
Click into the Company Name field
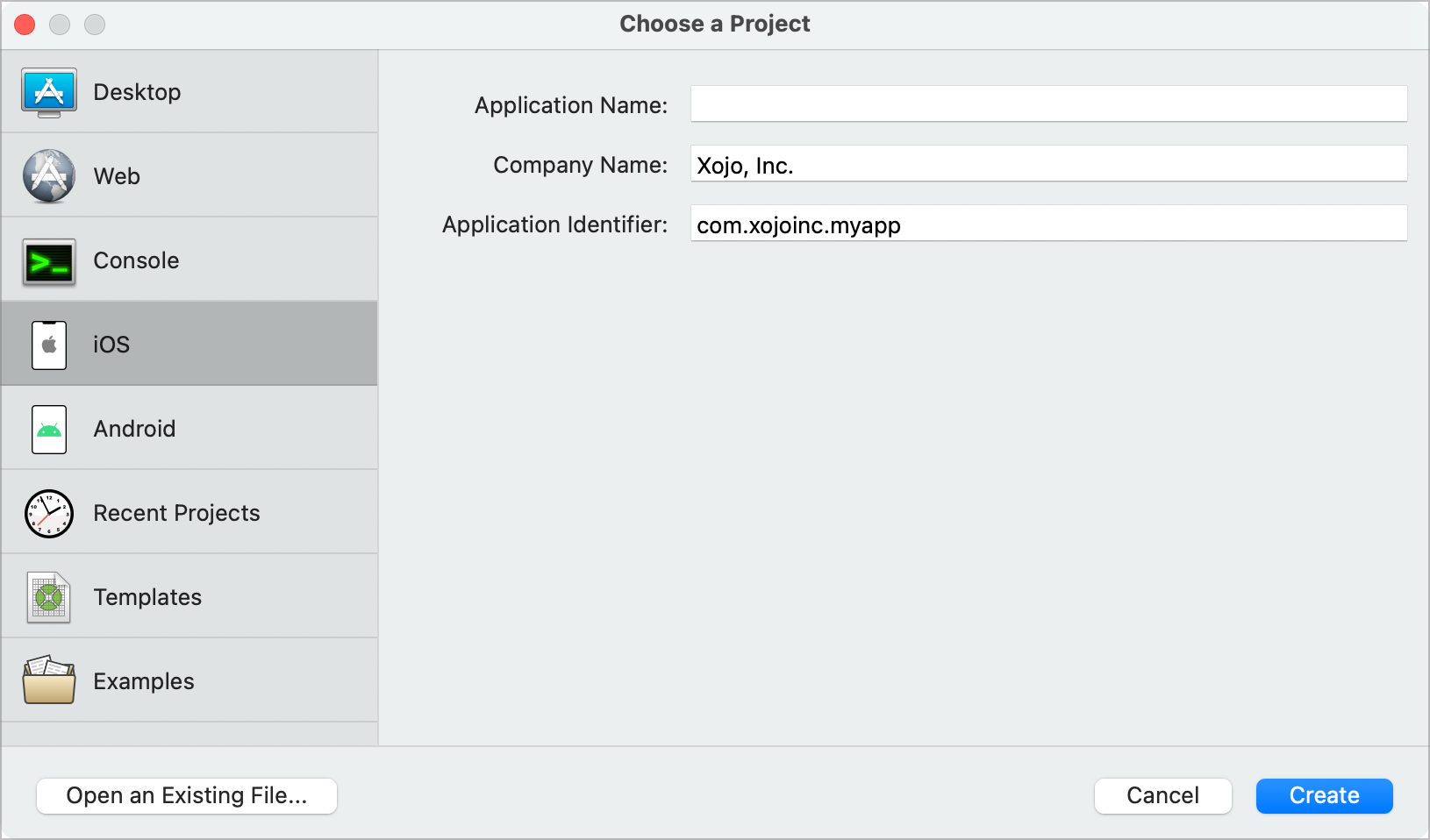point(1048,164)
